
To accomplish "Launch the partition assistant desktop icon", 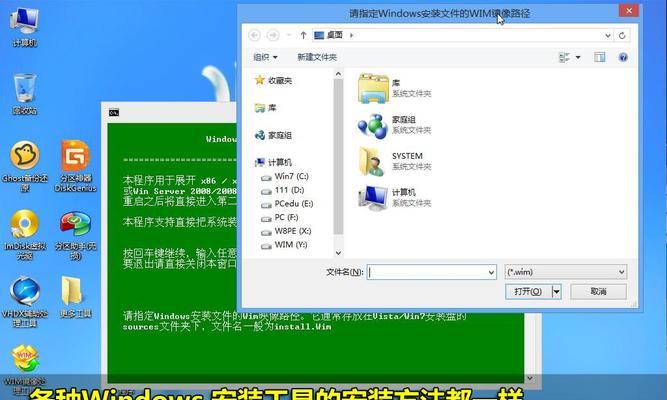I will (75, 234).
